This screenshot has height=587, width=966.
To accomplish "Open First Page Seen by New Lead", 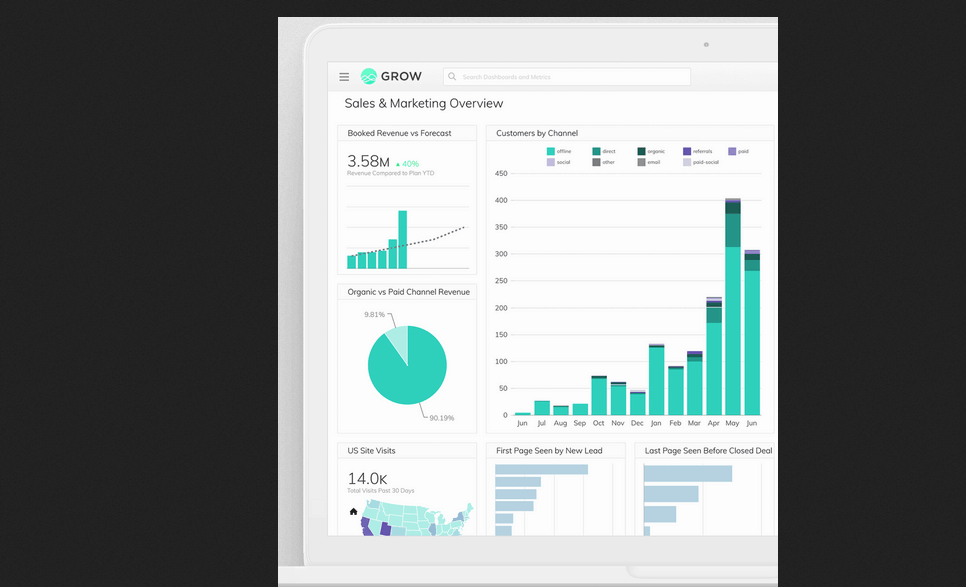I will point(549,451).
